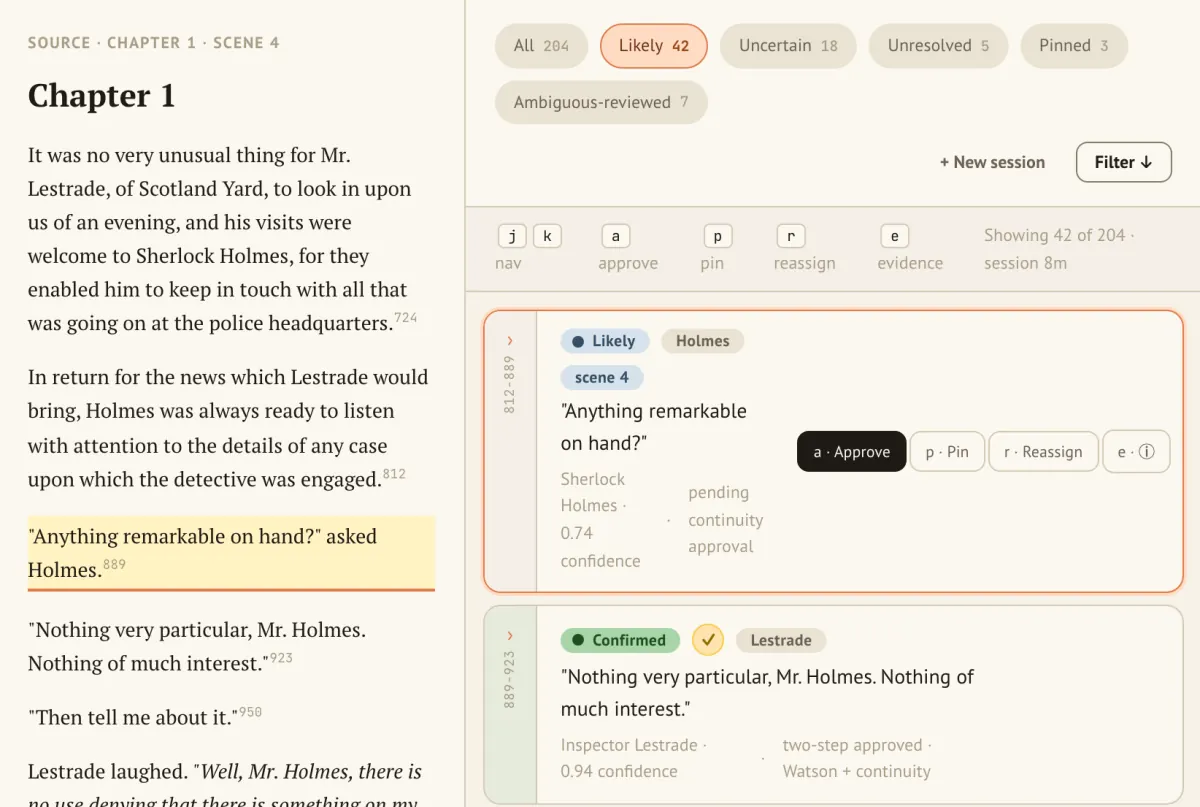This screenshot has height=807, width=1200.
Task: Click the Likely status badge
Action: (605, 341)
